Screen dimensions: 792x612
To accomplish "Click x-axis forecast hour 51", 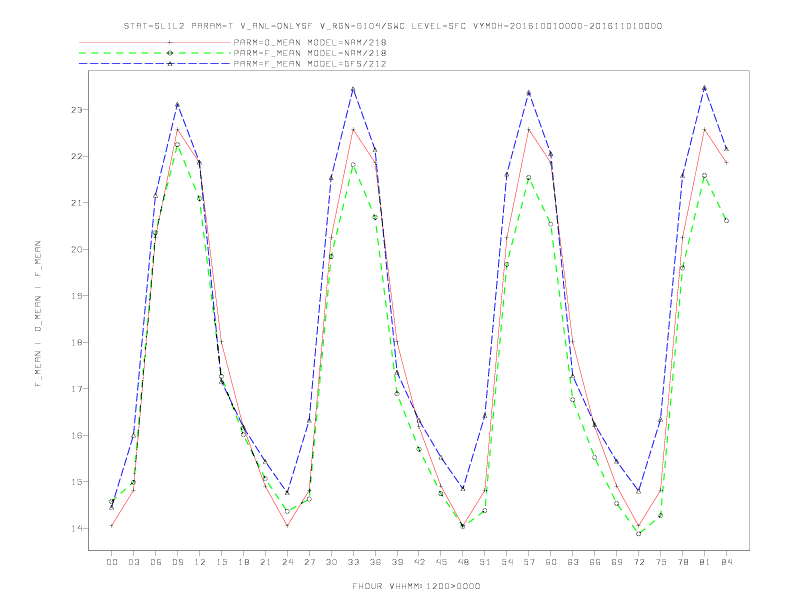I will pos(485,562).
